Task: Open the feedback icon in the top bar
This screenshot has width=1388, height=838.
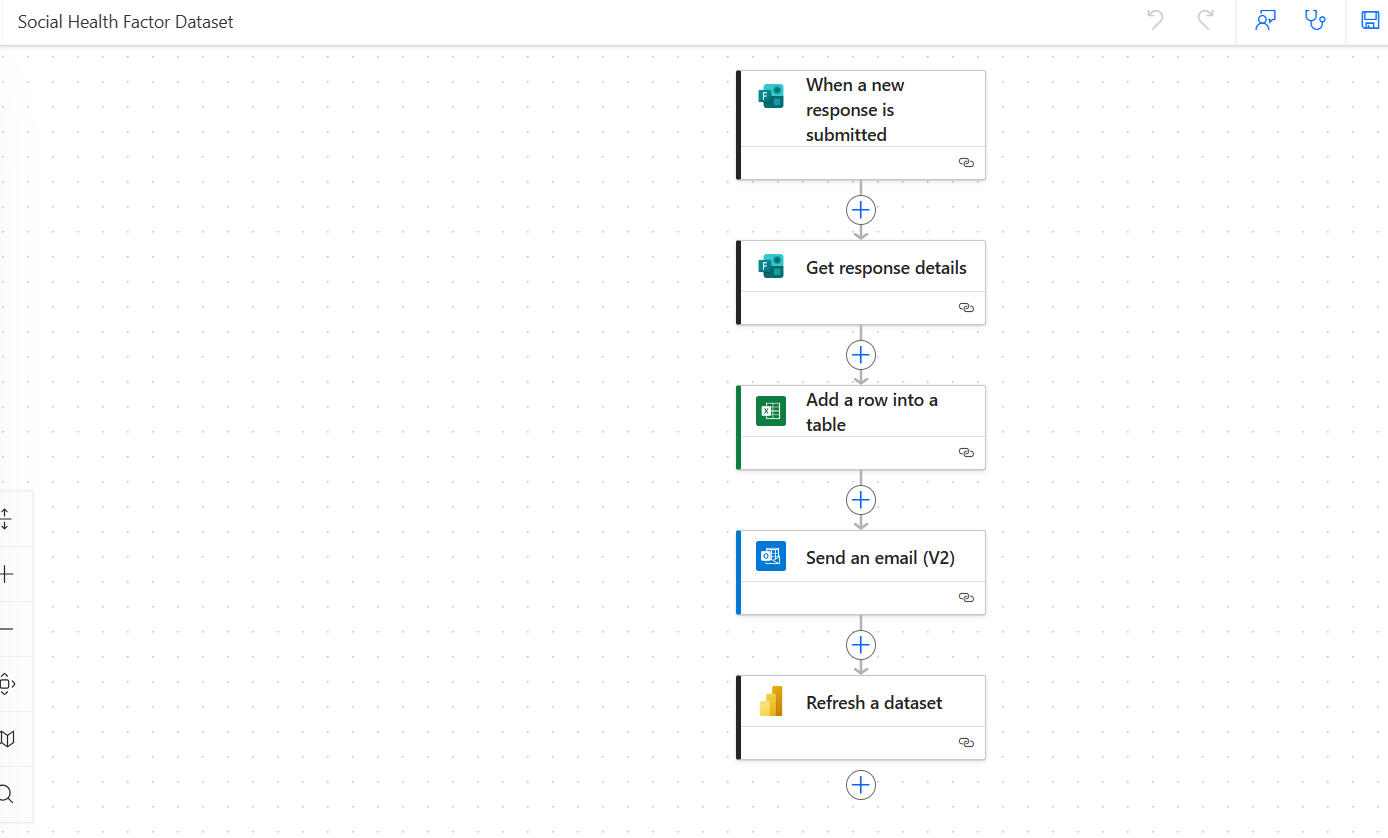Action: click(x=1266, y=20)
